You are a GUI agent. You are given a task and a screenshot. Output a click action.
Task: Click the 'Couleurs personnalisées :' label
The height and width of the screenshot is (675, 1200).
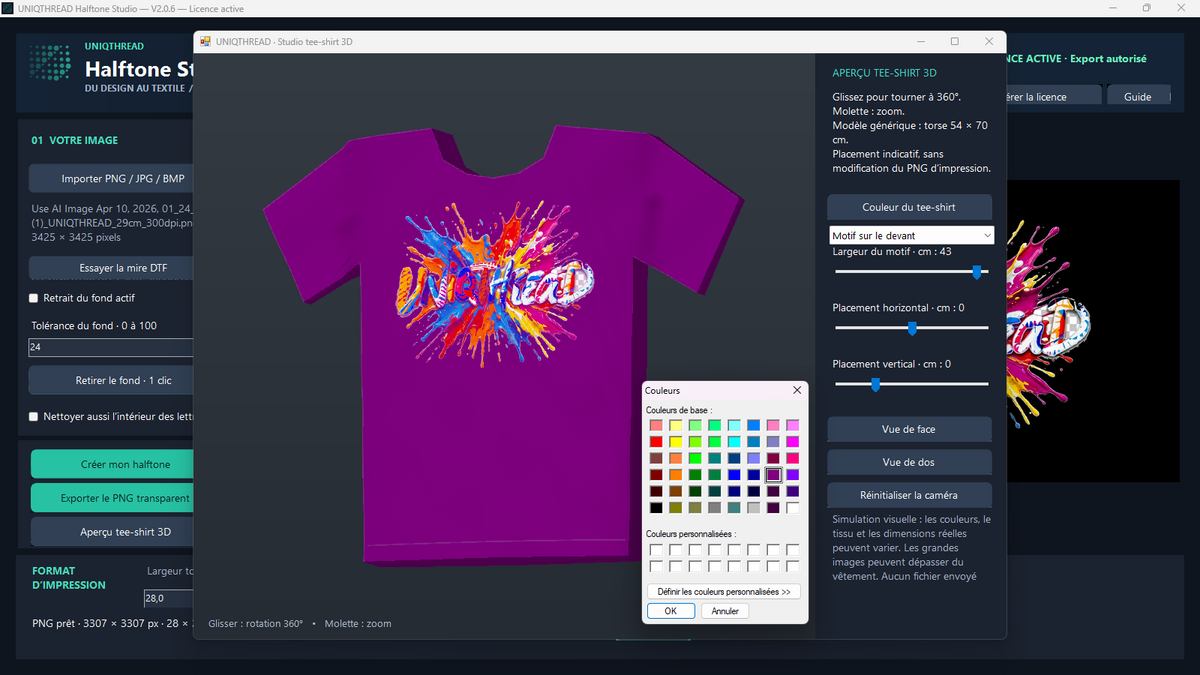[x=689, y=534]
